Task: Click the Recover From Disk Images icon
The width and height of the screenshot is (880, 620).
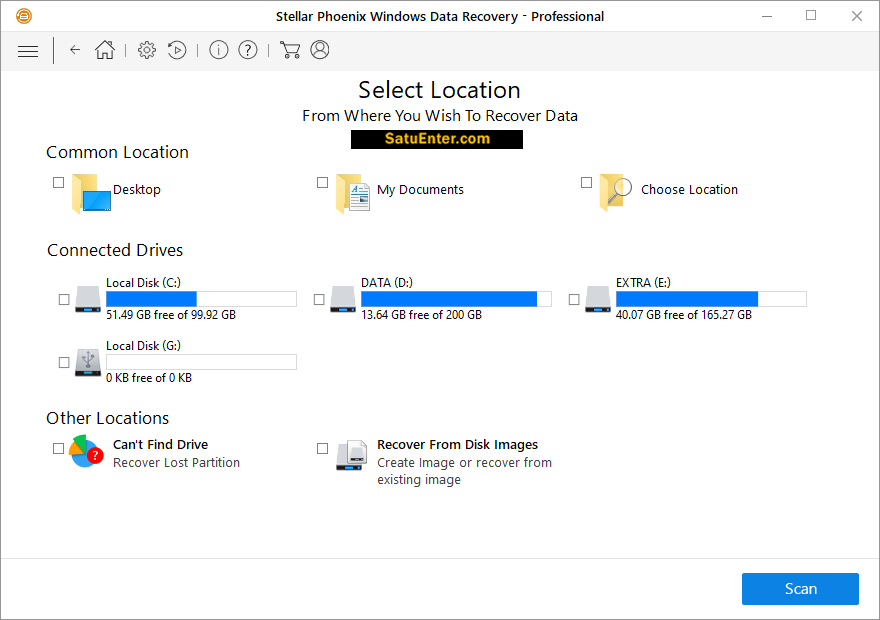Action: click(x=352, y=455)
